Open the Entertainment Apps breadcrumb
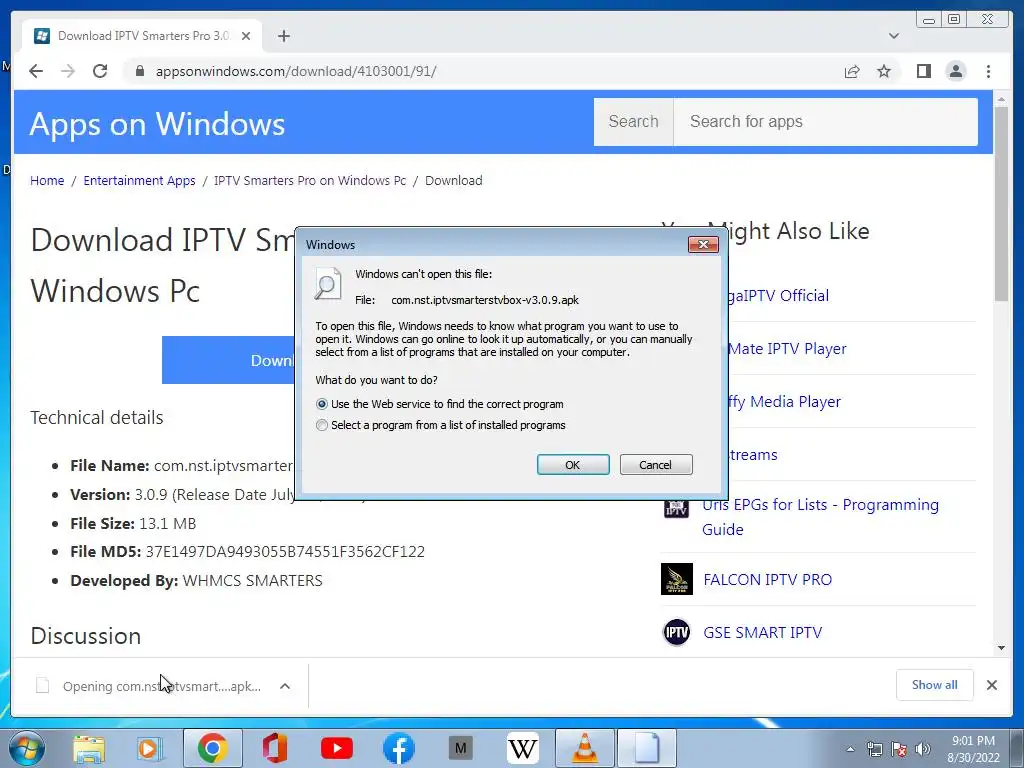 (139, 180)
